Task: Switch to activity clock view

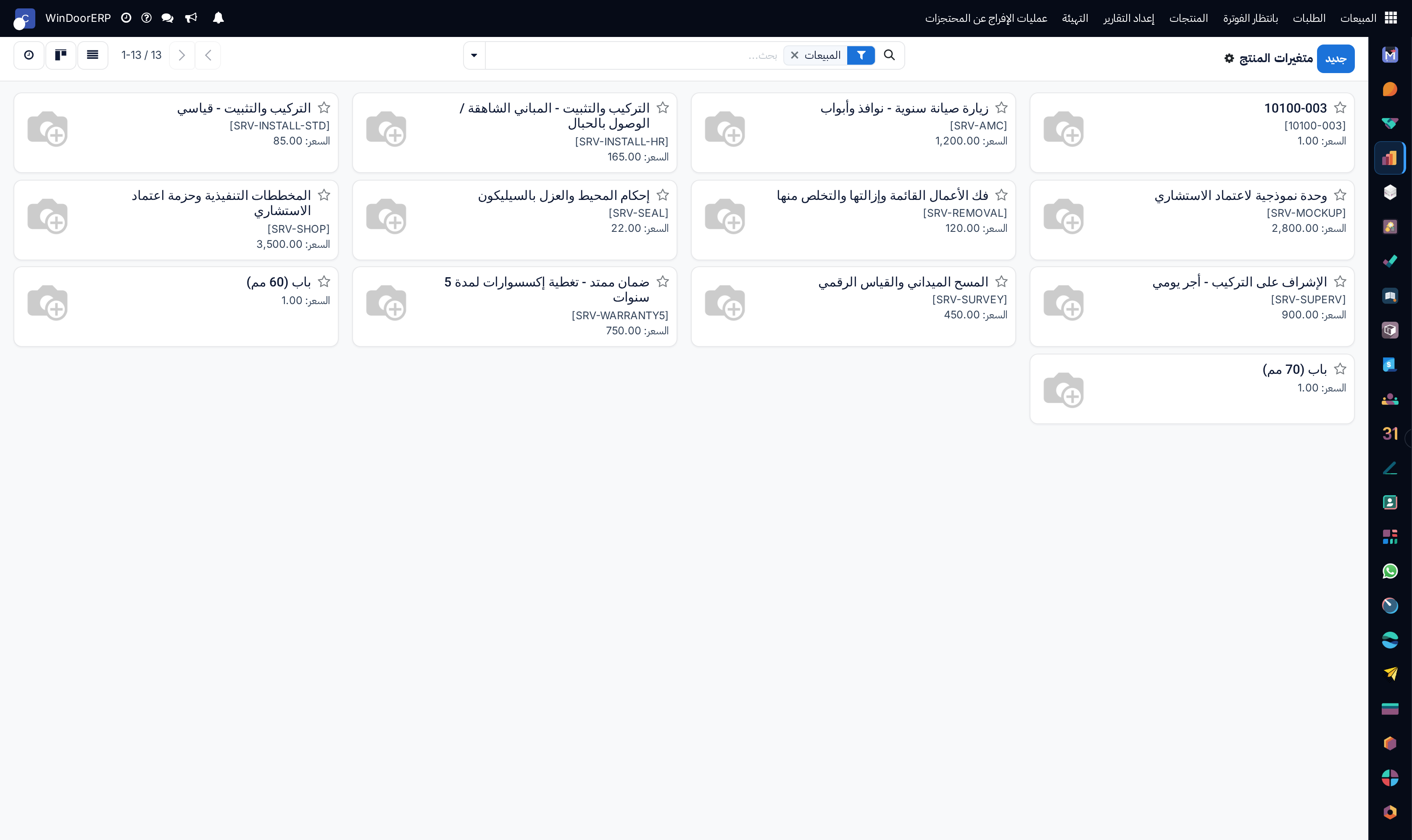Action: [x=29, y=55]
